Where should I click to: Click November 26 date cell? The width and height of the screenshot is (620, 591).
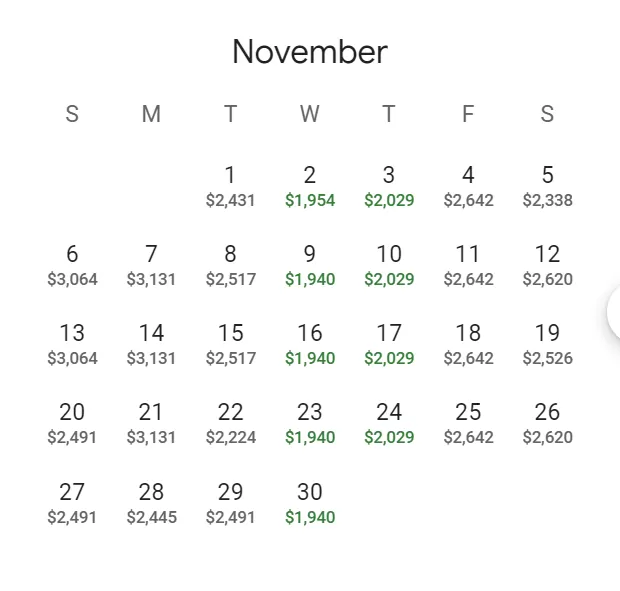pos(548,423)
